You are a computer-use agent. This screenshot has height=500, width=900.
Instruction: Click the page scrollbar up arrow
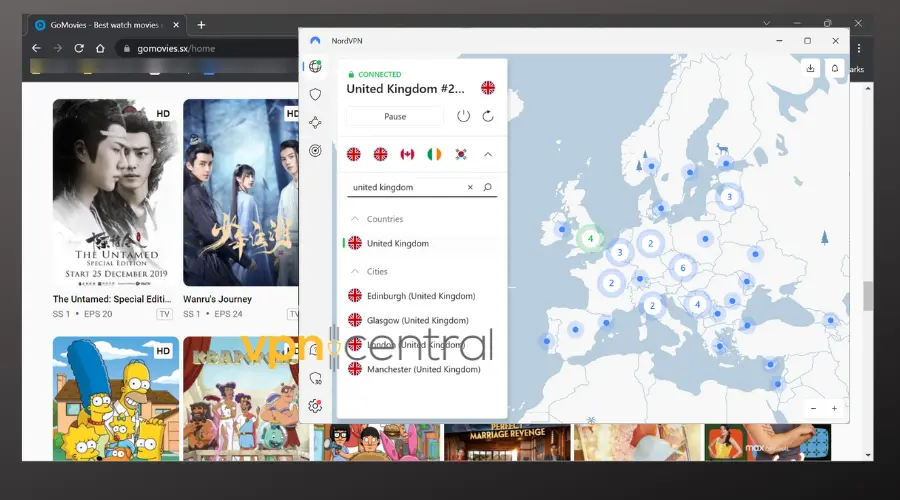pyautogui.click(x=868, y=88)
